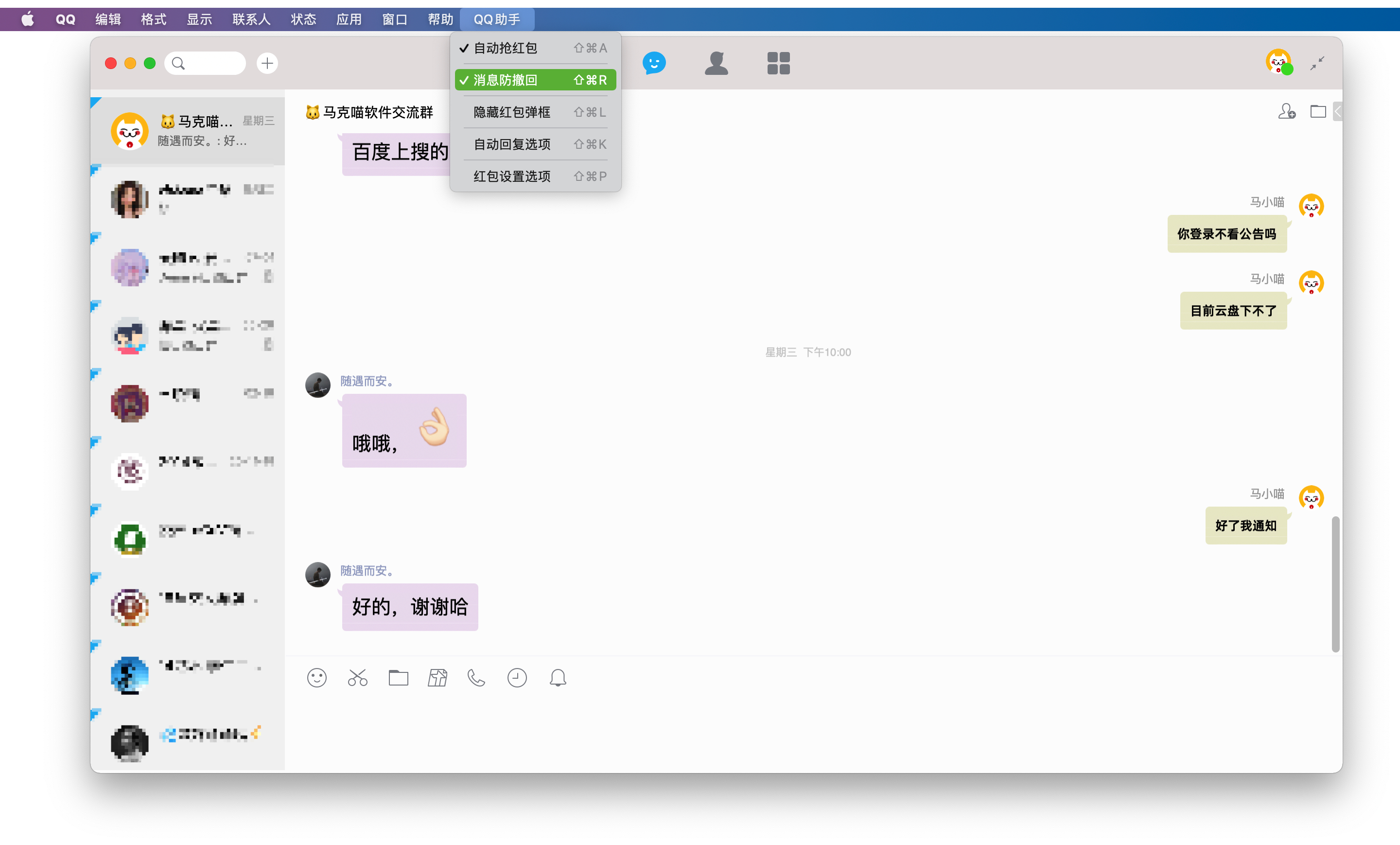
Task: Open the 显示 menu
Action: pyautogui.click(x=199, y=19)
